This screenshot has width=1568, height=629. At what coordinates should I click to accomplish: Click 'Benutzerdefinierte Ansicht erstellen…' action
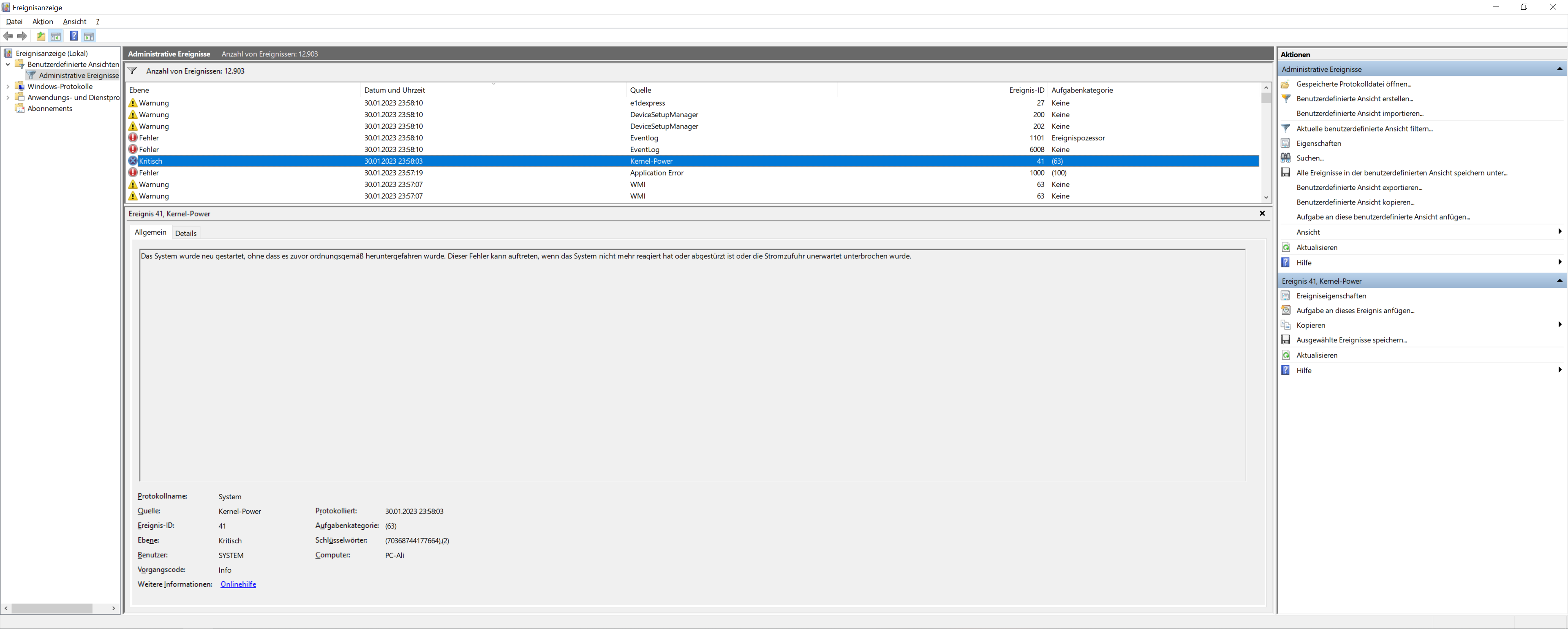click(1354, 98)
